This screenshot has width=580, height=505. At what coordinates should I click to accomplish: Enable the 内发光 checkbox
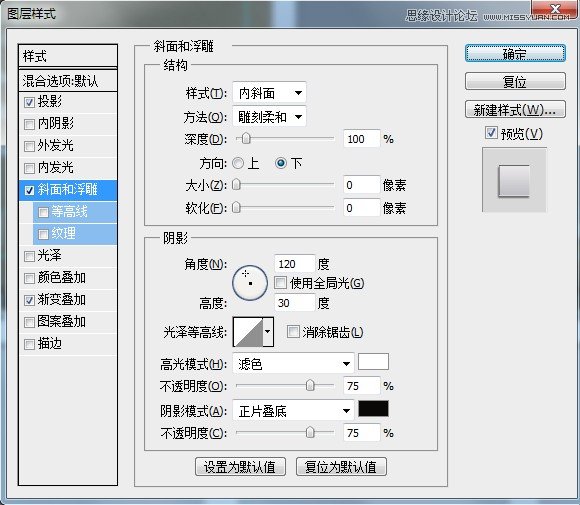pyautogui.click(x=29, y=168)
